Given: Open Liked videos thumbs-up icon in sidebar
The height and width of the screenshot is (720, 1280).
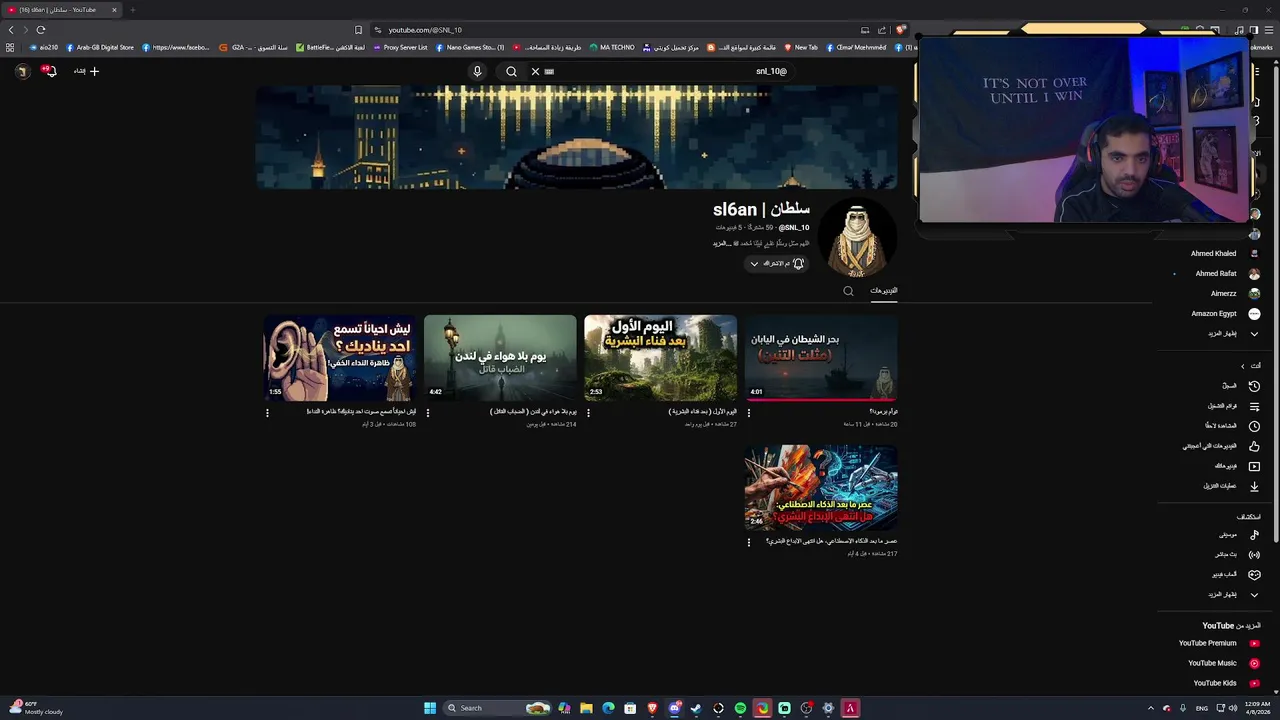Looking at the screenshot, I should 1254,446.
